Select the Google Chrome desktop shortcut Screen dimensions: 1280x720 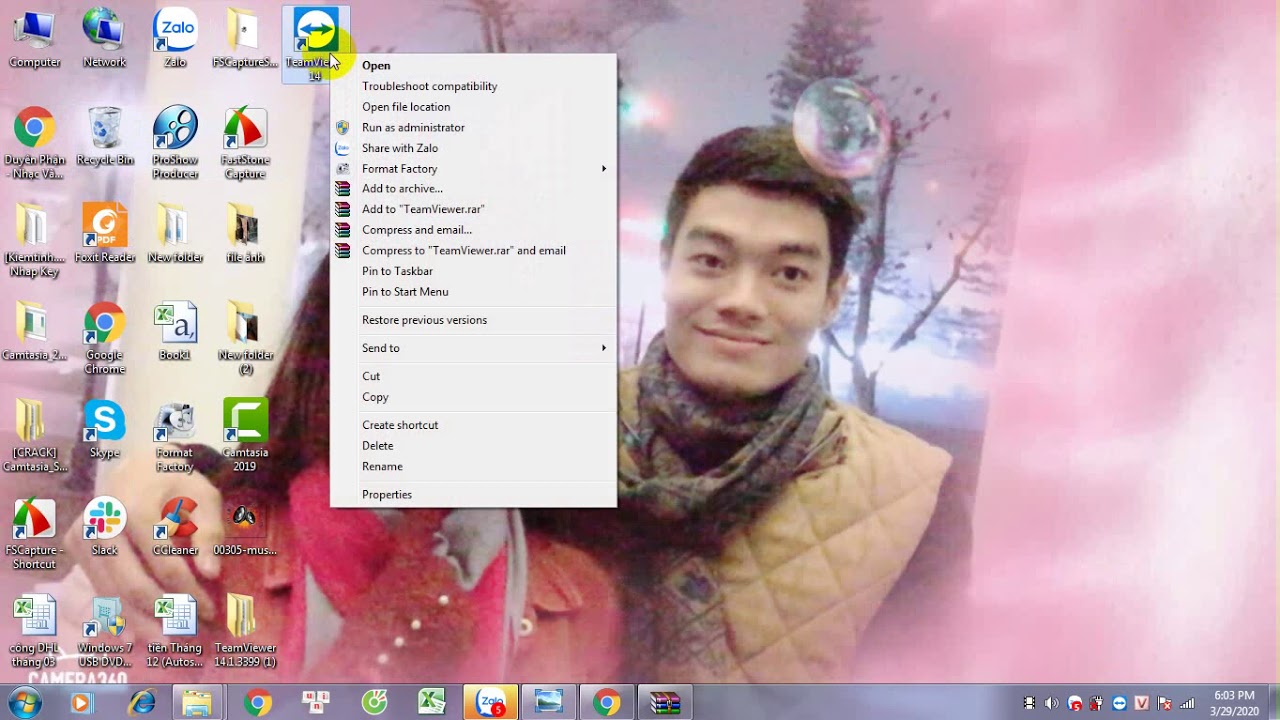click(105, 339)
